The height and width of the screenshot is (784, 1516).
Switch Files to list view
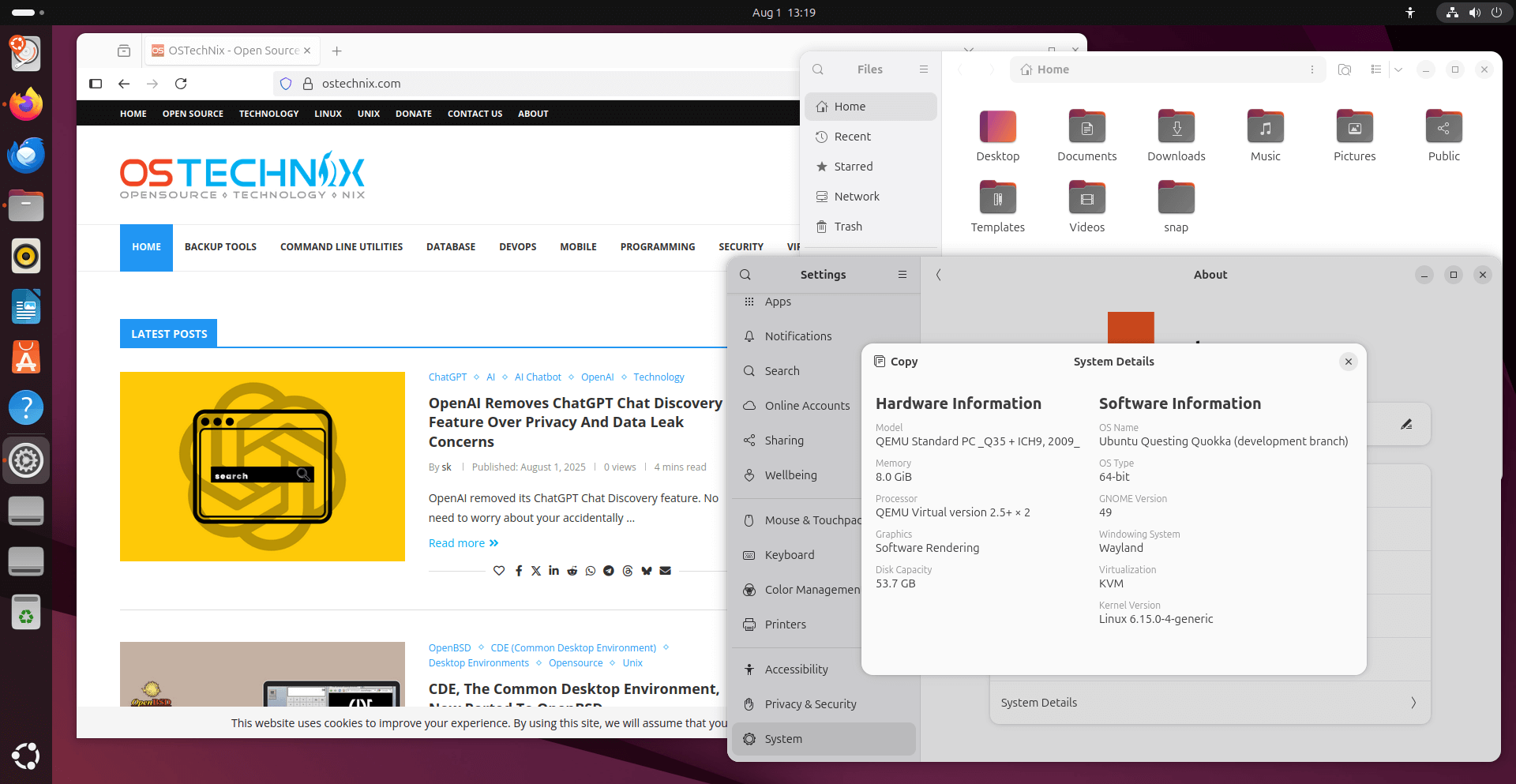(x=1375, y=69)
